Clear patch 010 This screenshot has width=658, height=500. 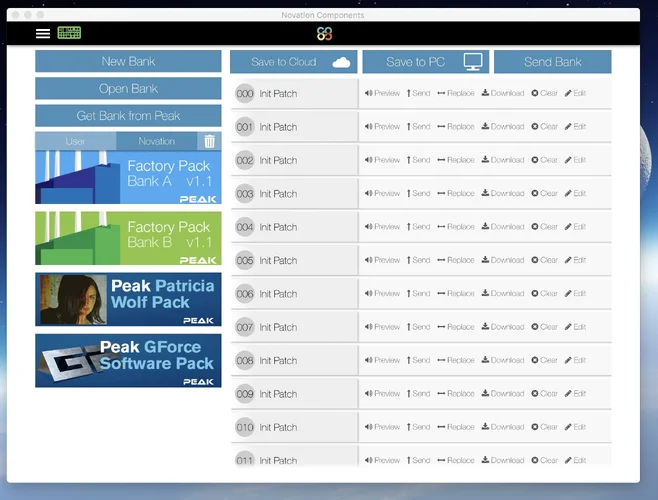(x=545, y=427)
